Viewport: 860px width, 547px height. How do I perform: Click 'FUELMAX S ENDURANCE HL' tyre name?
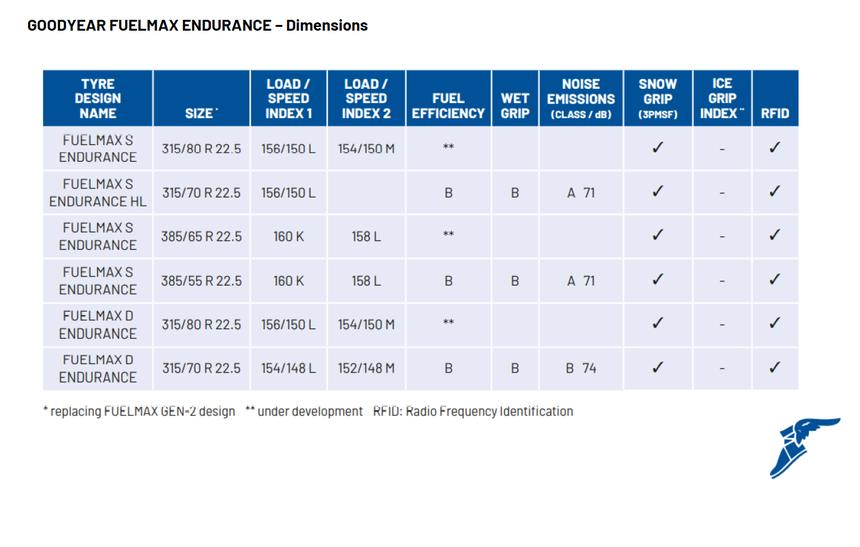[98, 193]
